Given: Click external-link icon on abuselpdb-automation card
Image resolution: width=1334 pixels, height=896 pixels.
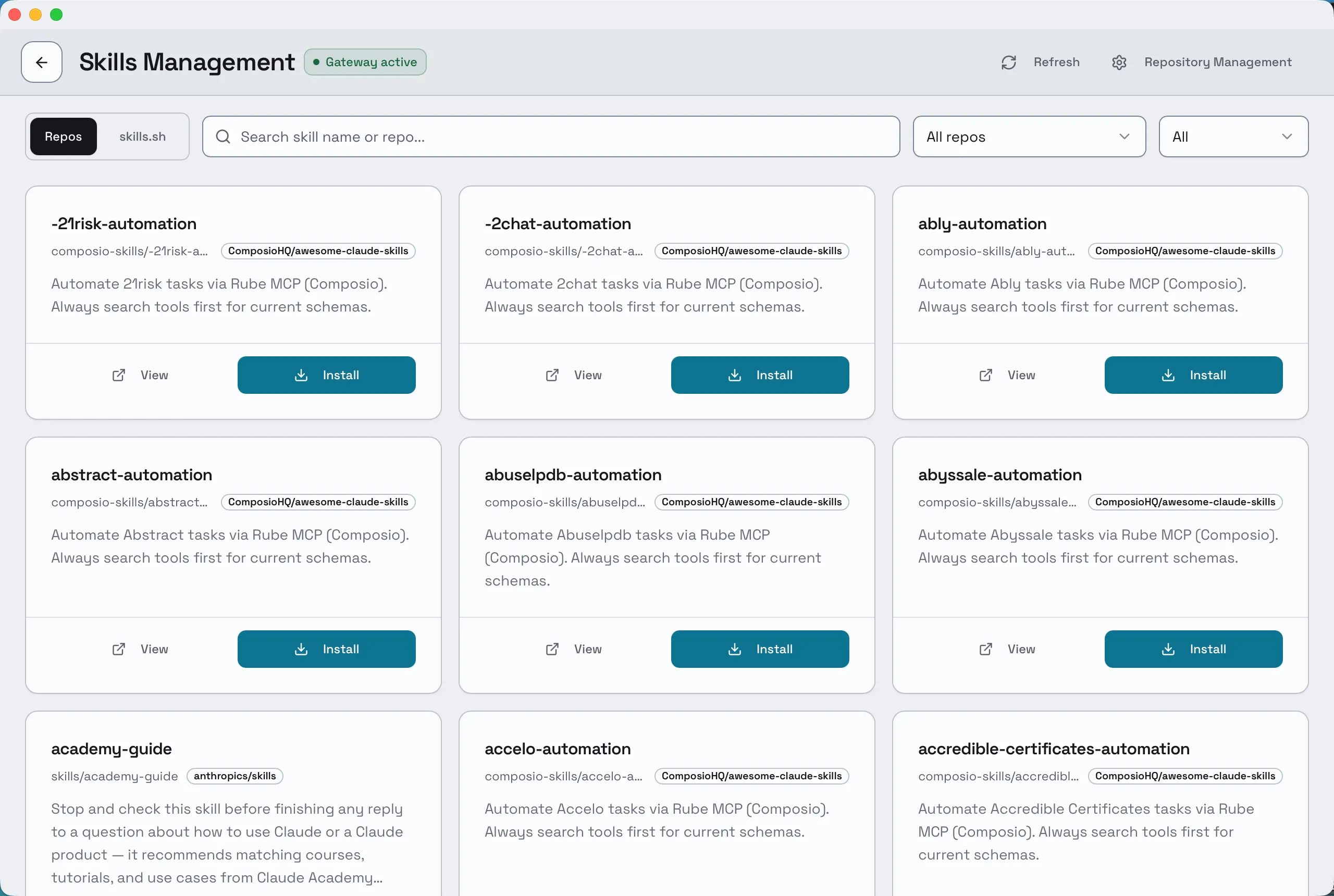Looking at the screenshot, I should point(552,649).
